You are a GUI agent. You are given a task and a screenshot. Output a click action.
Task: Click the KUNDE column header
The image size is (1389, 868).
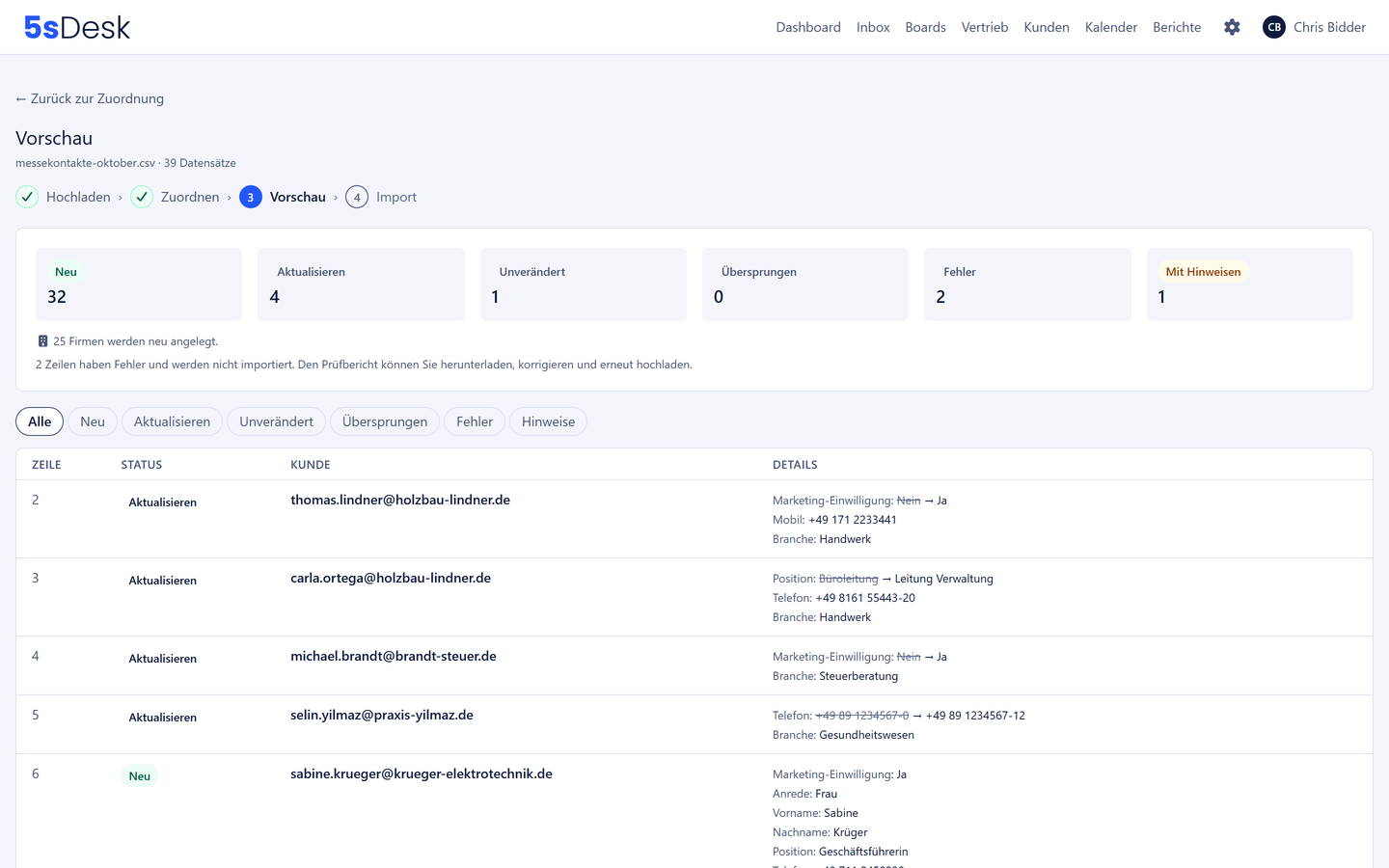click(311, 465)
